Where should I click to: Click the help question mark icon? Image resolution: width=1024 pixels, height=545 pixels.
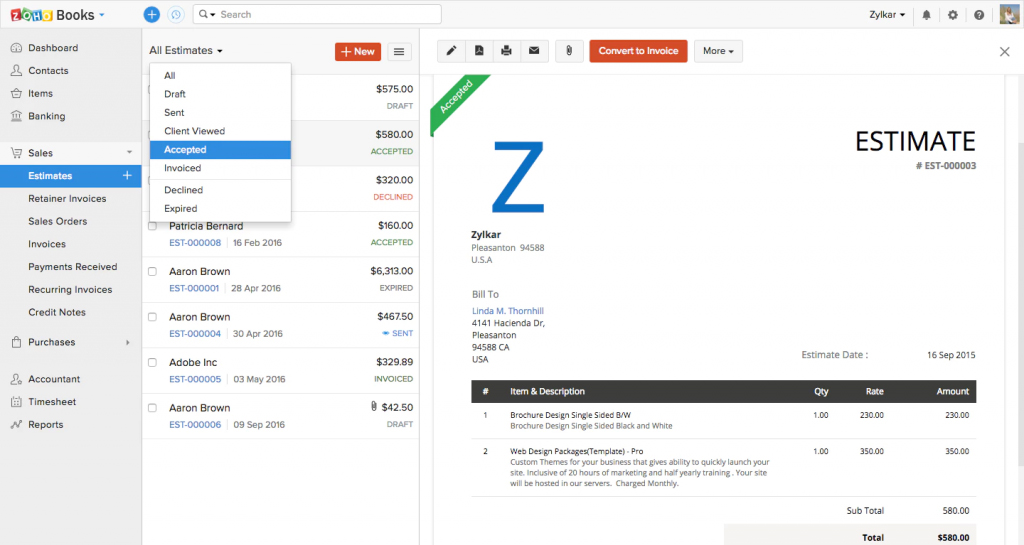tap(979, 15)
